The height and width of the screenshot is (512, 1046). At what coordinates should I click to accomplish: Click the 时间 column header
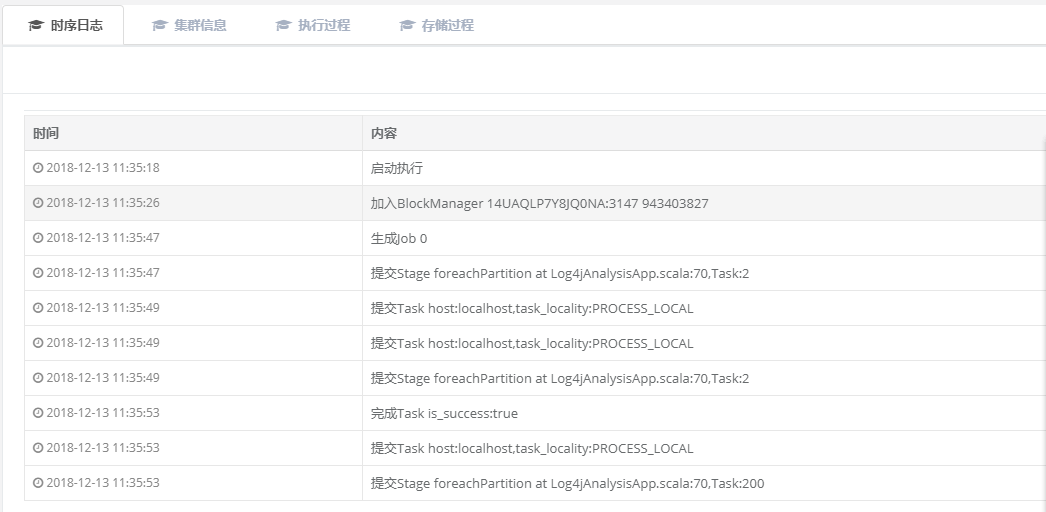pos(46,133)
